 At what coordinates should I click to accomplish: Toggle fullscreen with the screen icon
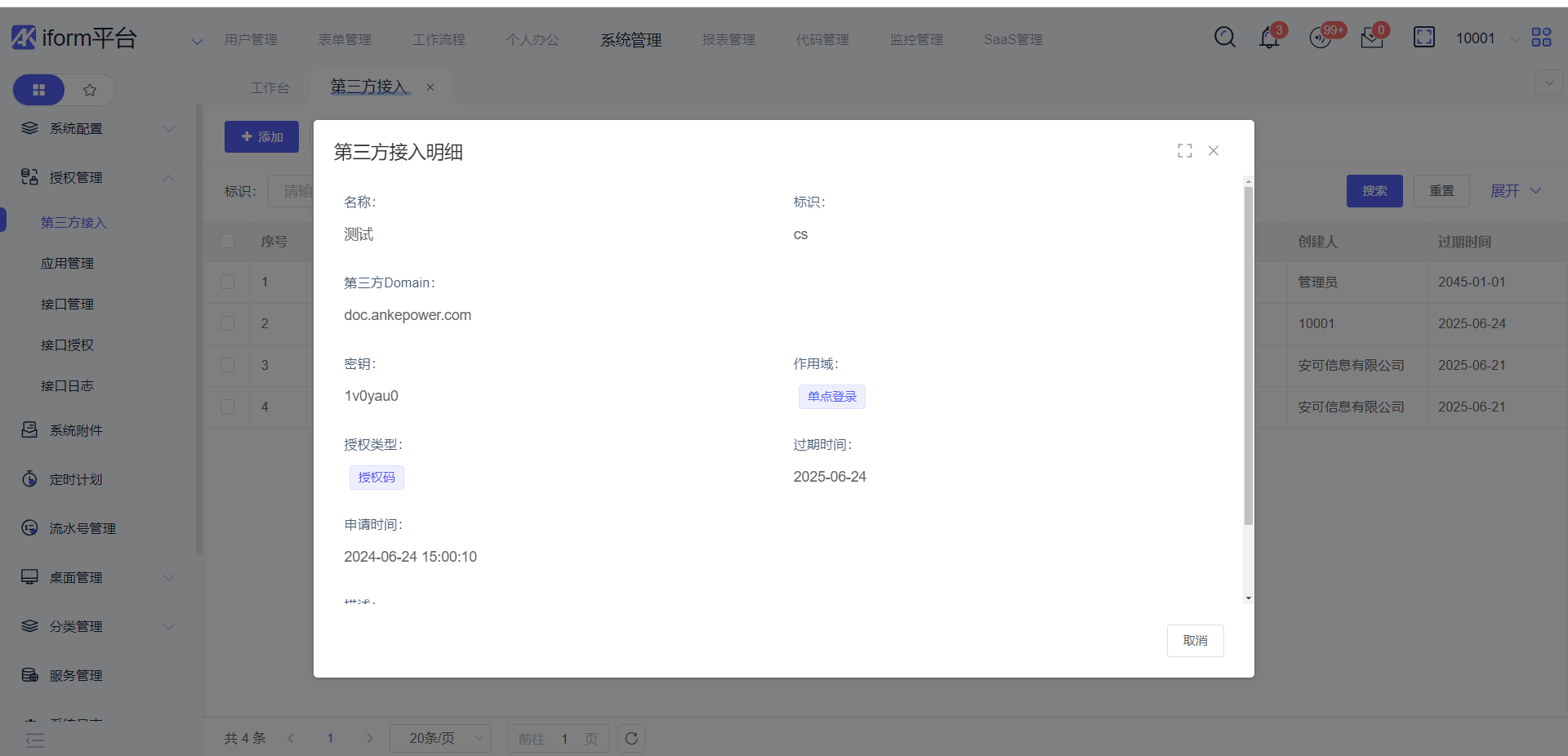click(1425, 38)
